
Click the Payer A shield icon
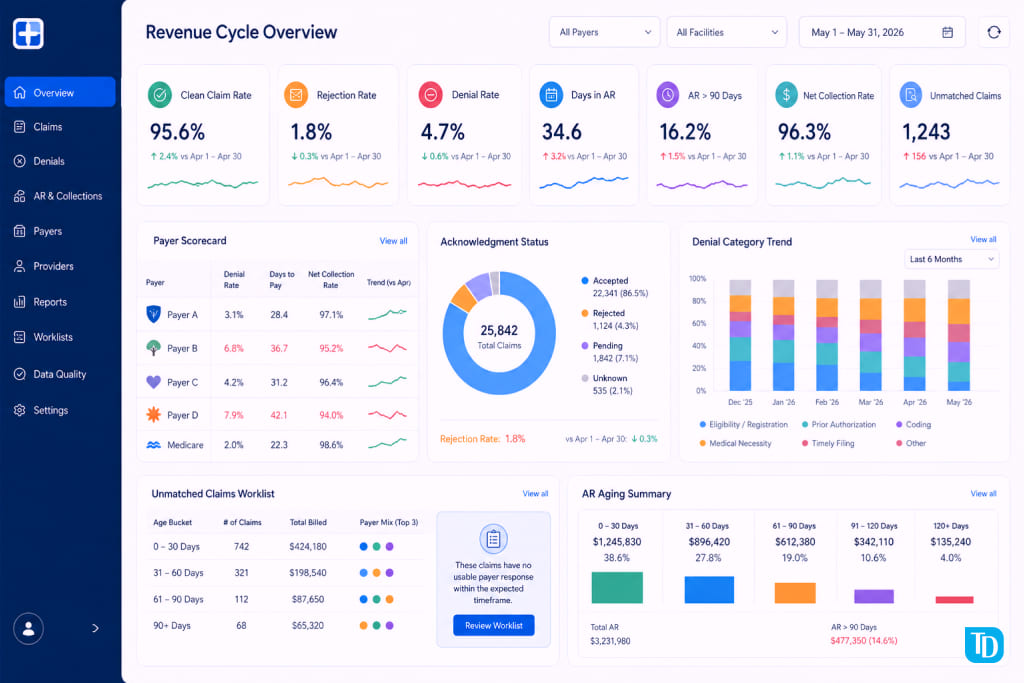[x=153, y=314]
